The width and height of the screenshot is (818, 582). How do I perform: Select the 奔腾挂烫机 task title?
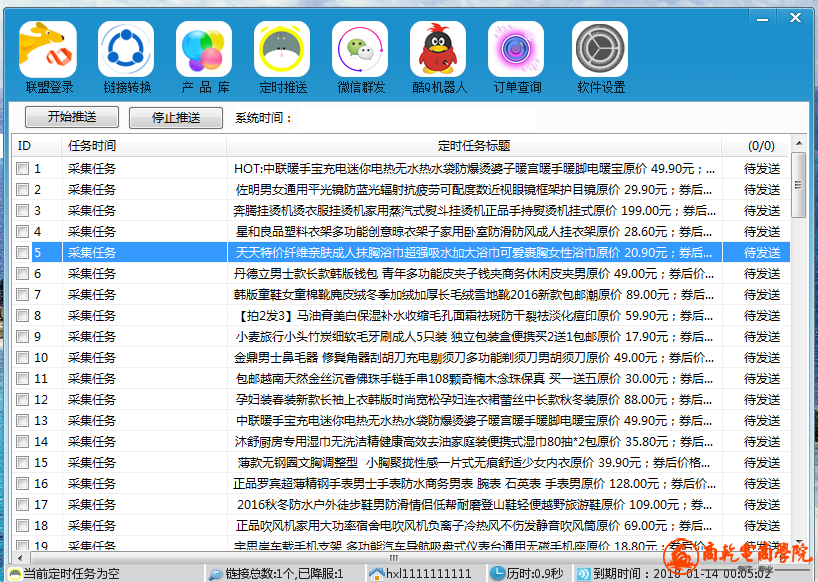[474, 211]
